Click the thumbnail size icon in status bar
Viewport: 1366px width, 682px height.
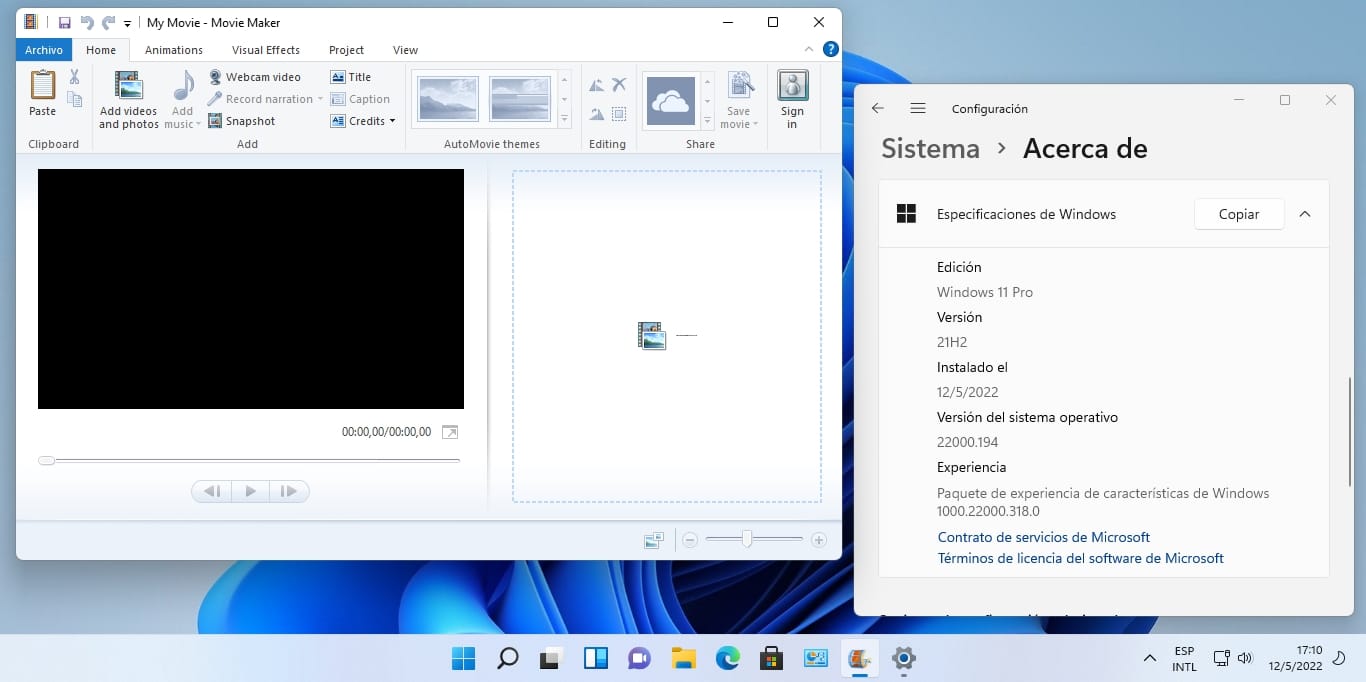point(654,540)
